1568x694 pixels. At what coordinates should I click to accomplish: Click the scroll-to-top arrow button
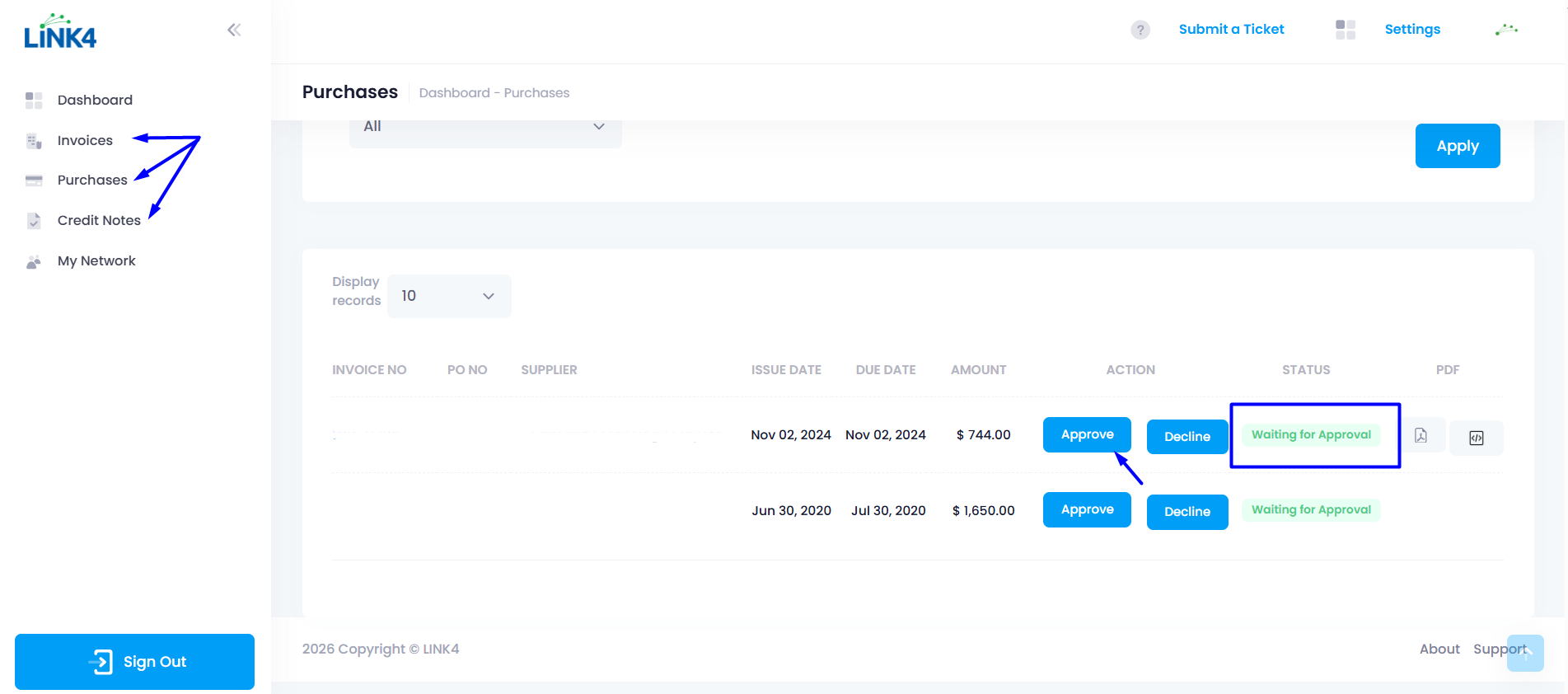click(x=1524, y=654)
